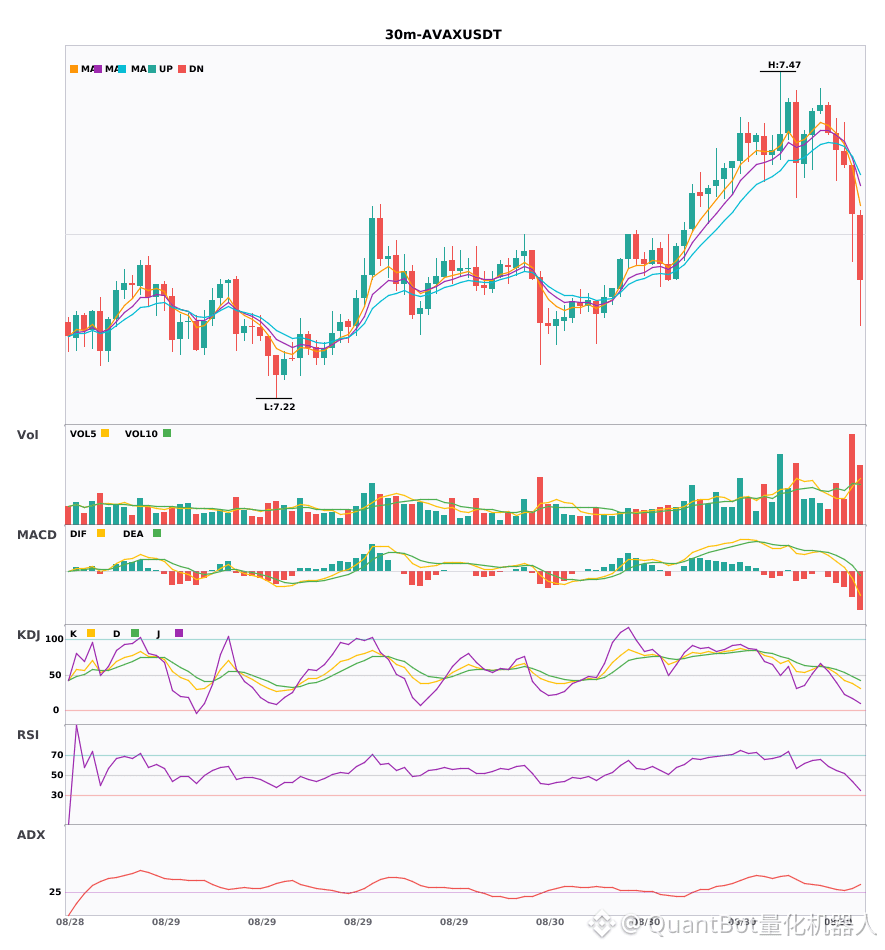Image resolution: width=885 pixels, height=950 pixels.
Task: Click the 25 level on ADX axis
Action: point(55,891)
